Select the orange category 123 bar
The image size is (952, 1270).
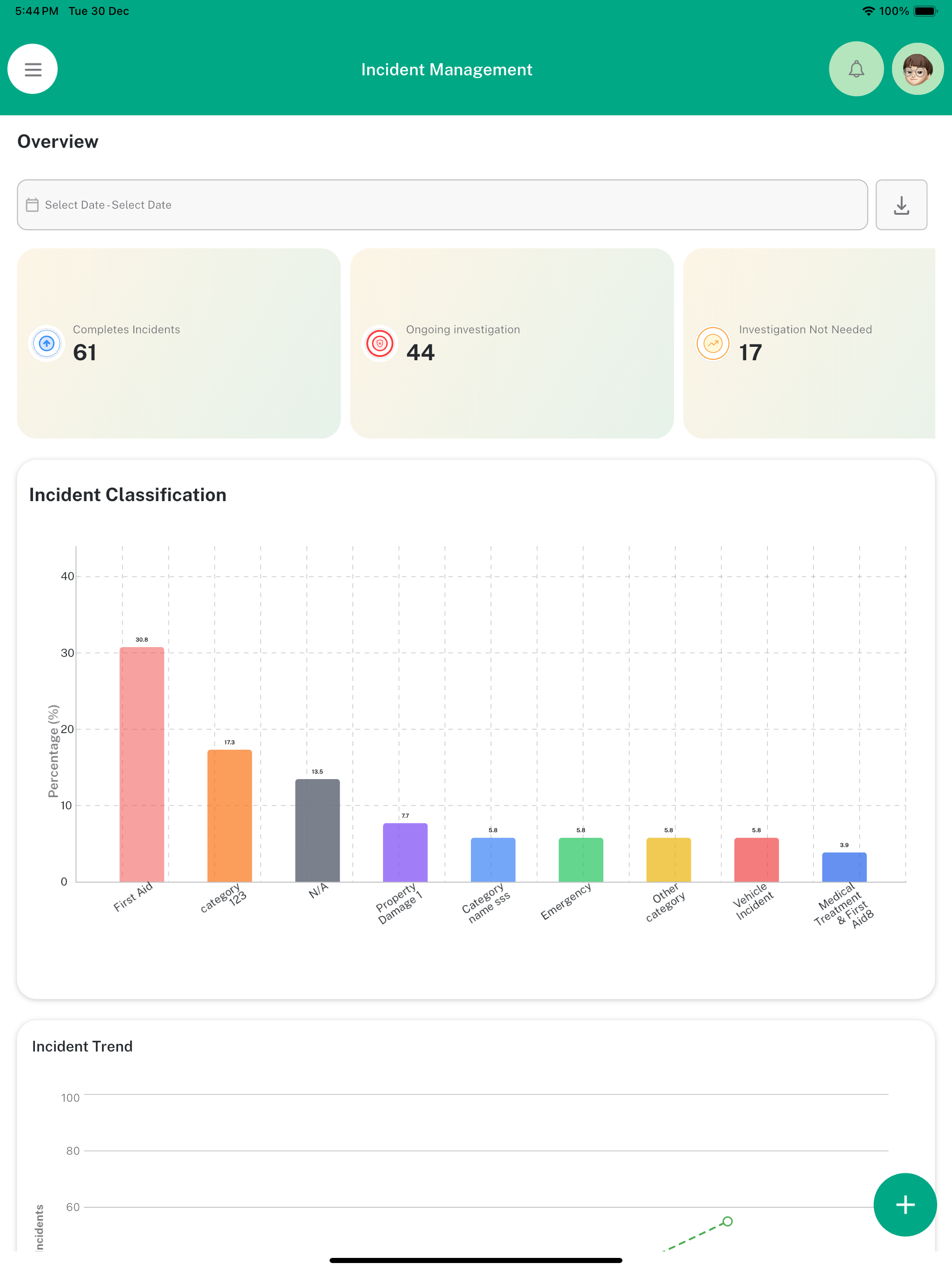230,816
